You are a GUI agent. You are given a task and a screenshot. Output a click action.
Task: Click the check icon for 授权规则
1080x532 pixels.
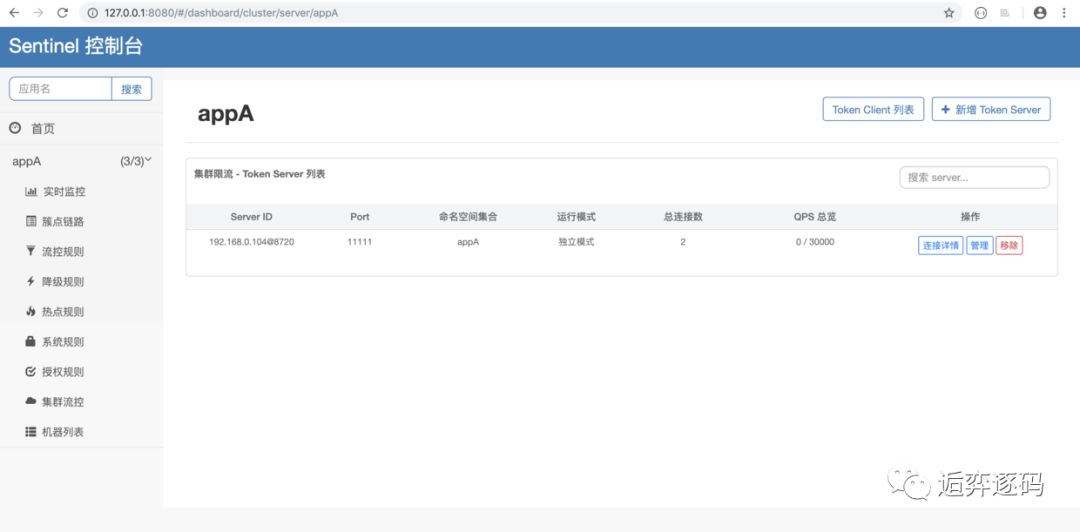point(31,371)
